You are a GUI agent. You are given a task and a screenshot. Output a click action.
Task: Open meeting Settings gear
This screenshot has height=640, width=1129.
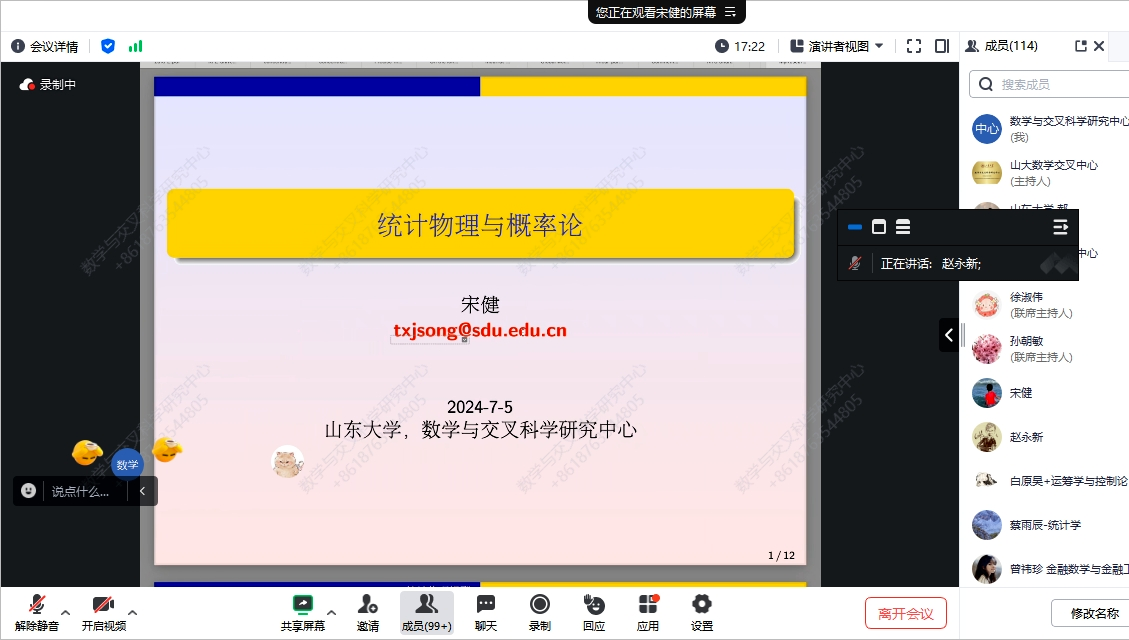pos(702,612)
